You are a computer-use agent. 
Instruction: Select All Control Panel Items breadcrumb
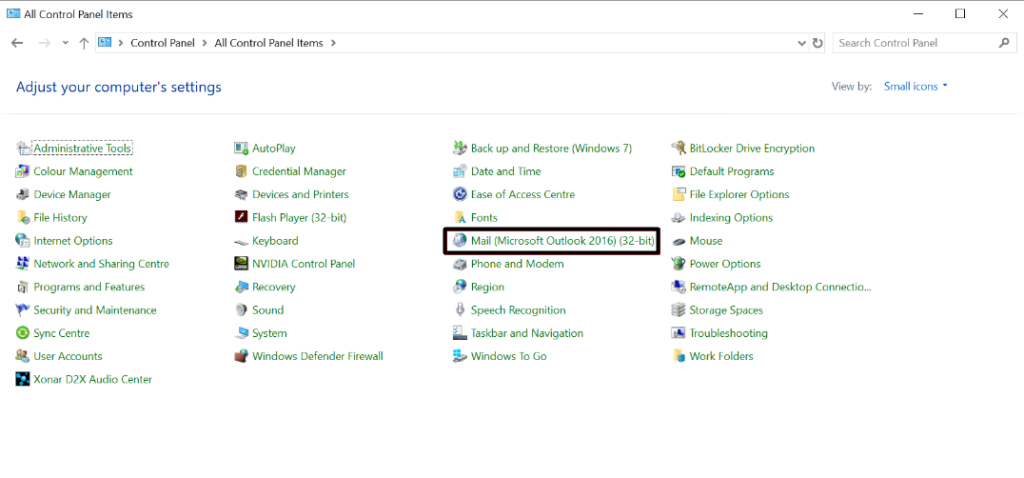coord(269,43)
